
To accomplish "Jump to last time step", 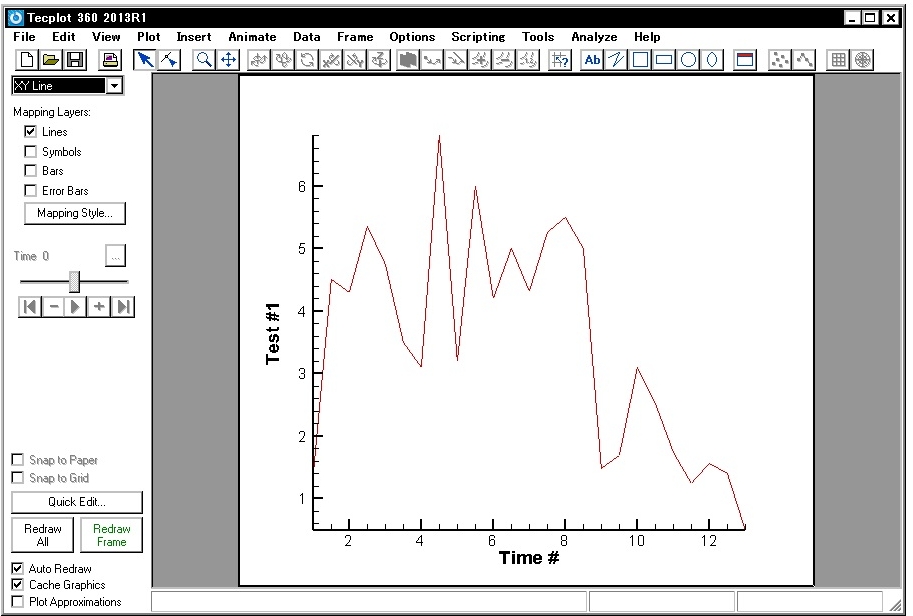I will pos(123,306).
